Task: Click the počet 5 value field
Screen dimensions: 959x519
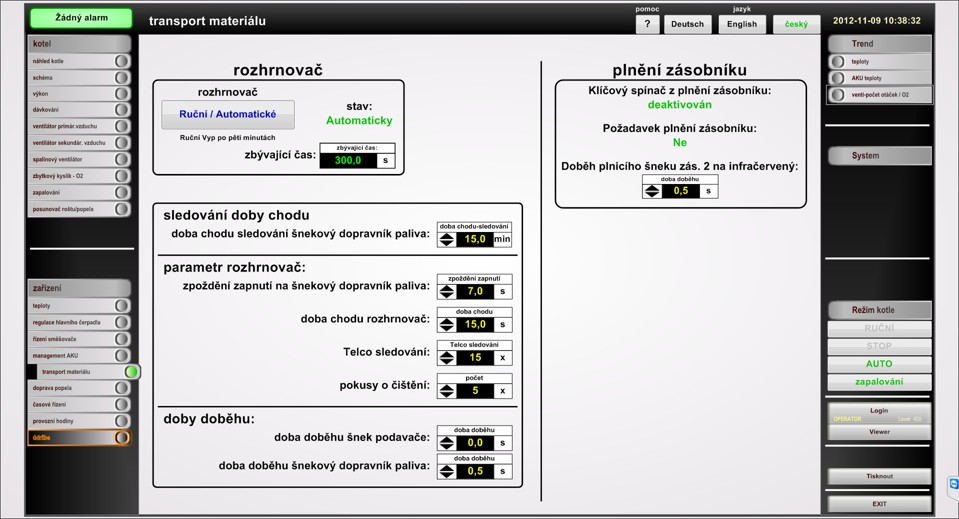Action: tap(475, 391)
